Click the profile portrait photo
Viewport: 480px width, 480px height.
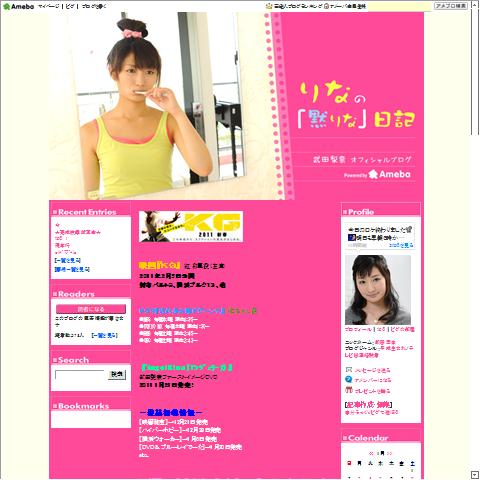pos(378,290)
